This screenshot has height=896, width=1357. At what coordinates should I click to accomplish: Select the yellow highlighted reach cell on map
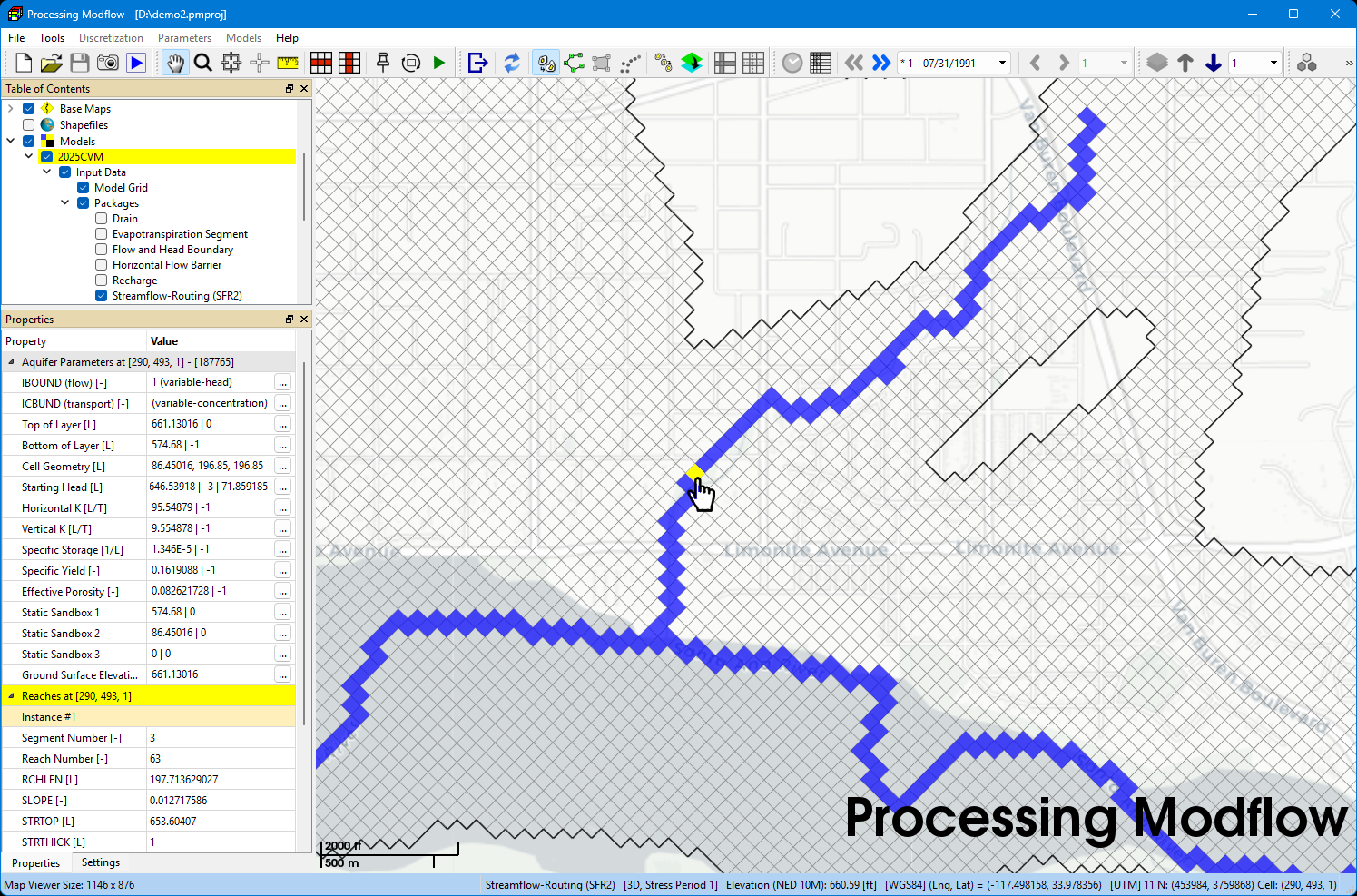point(695,471)
